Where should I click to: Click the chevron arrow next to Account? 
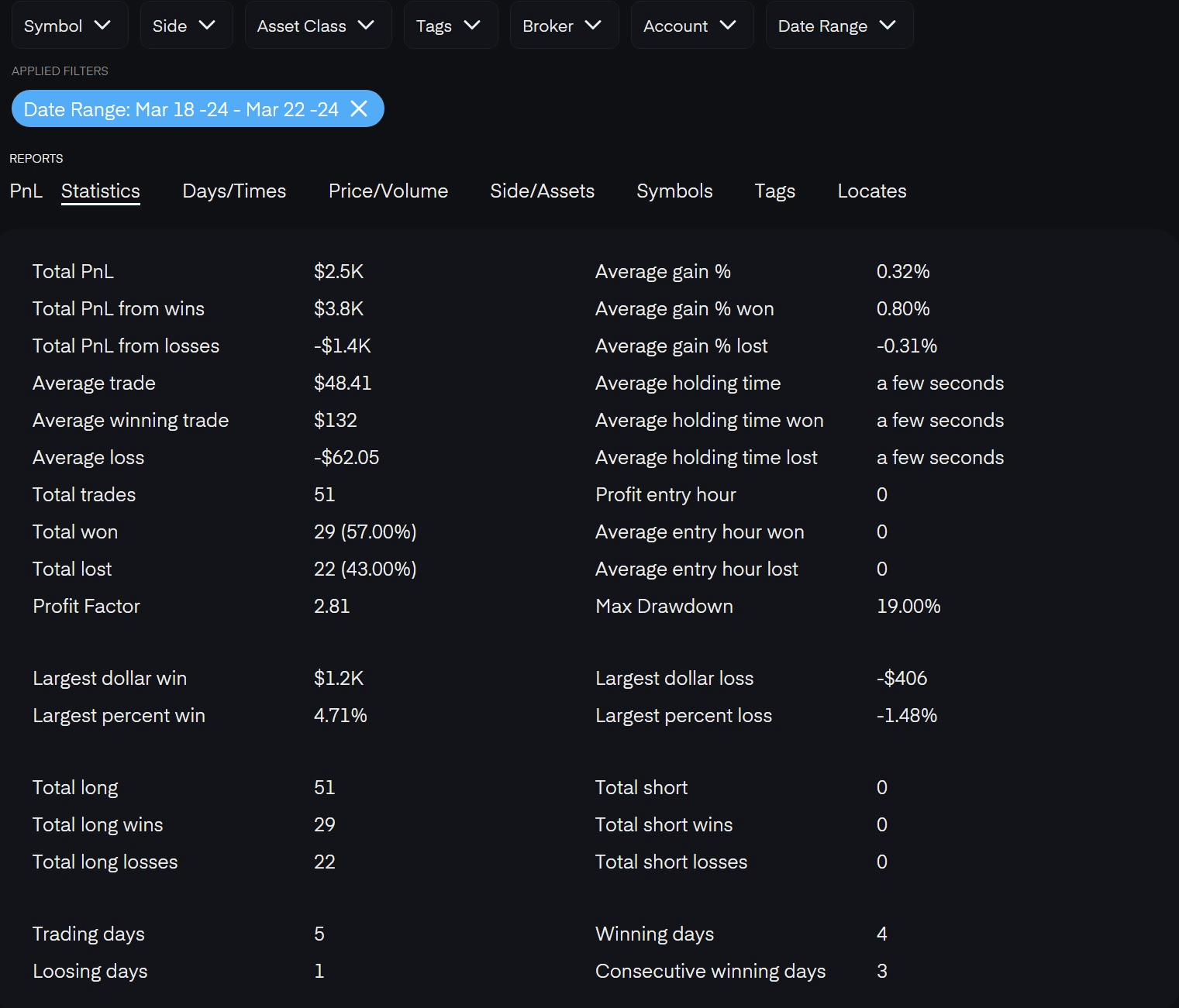click(x=728, y=25)
